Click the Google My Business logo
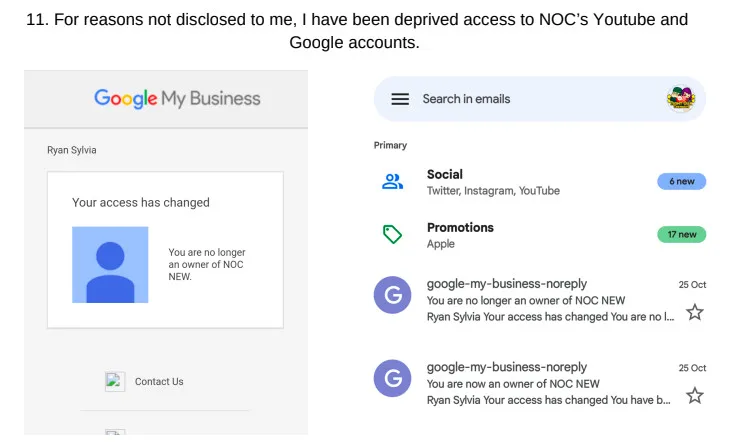The width and height of the screenshot is (729, 442). [177, 98]
